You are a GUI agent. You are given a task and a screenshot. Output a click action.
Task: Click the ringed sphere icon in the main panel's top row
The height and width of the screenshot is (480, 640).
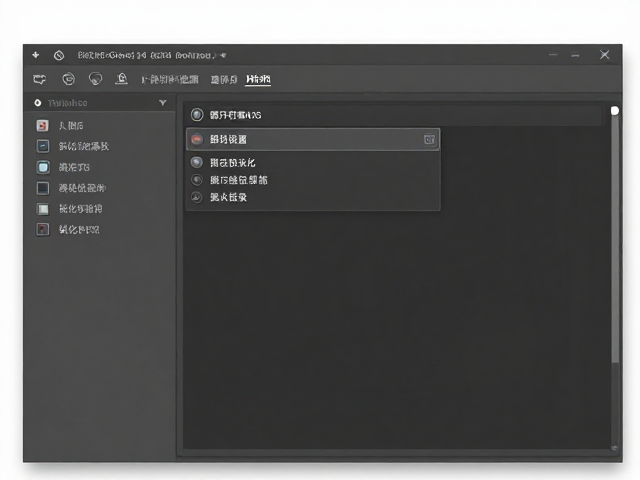197,115
